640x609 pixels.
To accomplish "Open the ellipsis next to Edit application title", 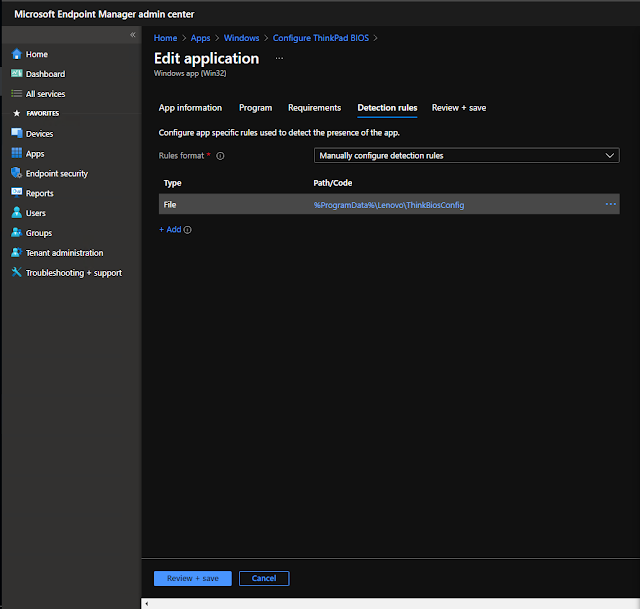I will (x=279, y=58).
